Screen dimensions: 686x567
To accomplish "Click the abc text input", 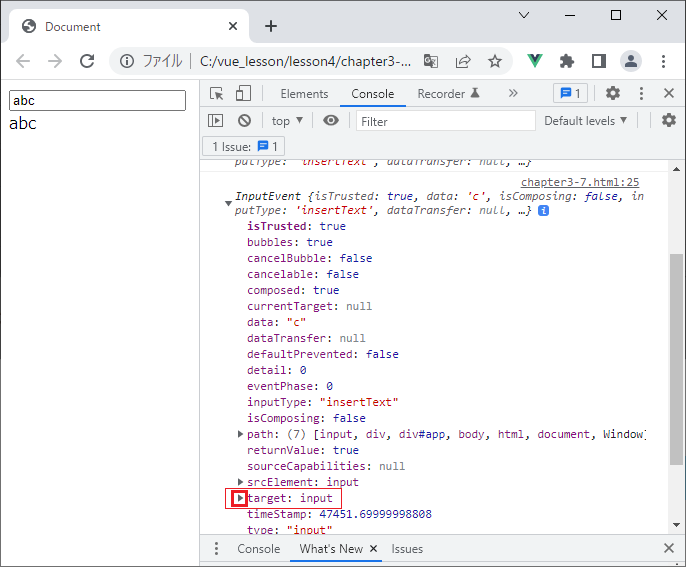I will tap(97, 100).
